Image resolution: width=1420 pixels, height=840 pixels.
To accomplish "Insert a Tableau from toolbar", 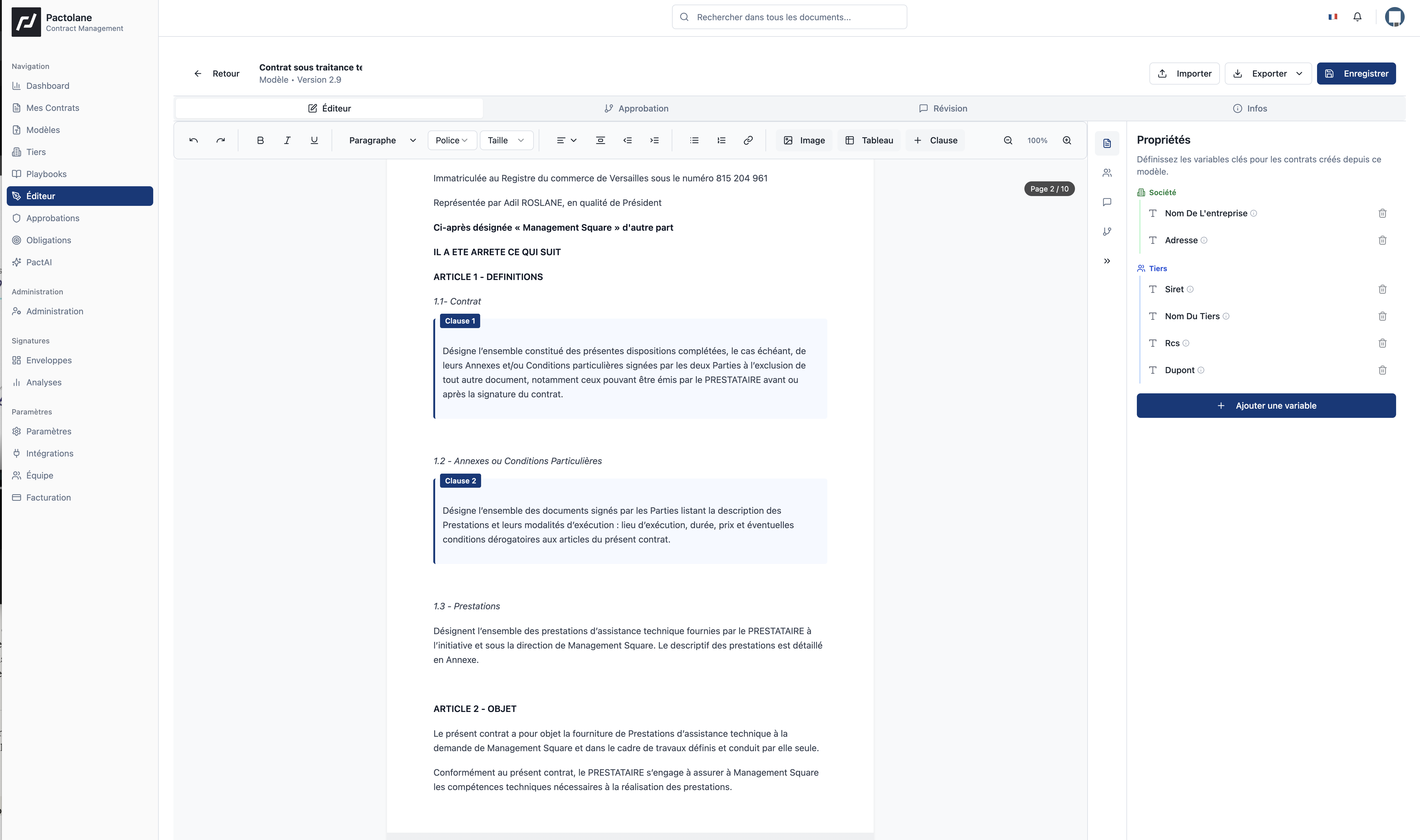I will click(x=869, y=140).
